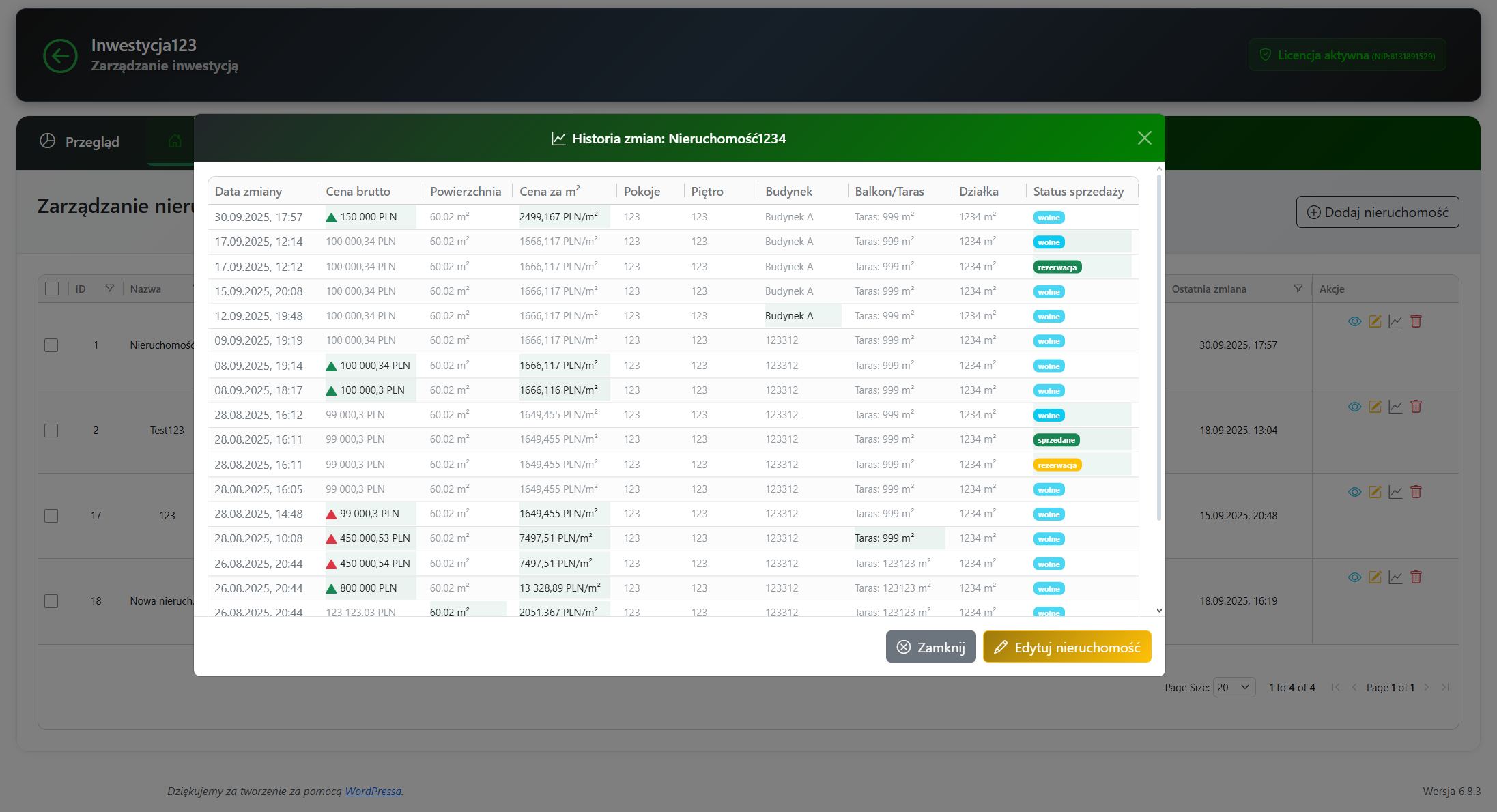The width and height of the screenshot is (1497, 812).
Task: View details via eye icon in row 2
Action: [1354, 407]
